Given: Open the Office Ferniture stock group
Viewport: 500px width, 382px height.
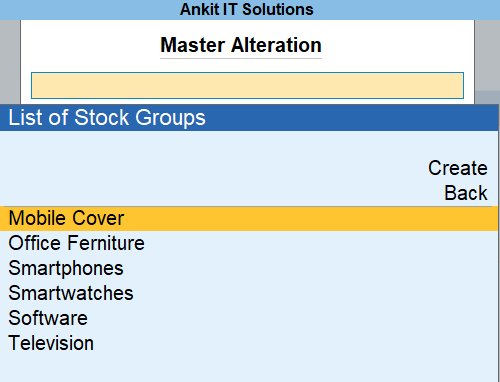Looking at the screenshot, I should 76,243.
